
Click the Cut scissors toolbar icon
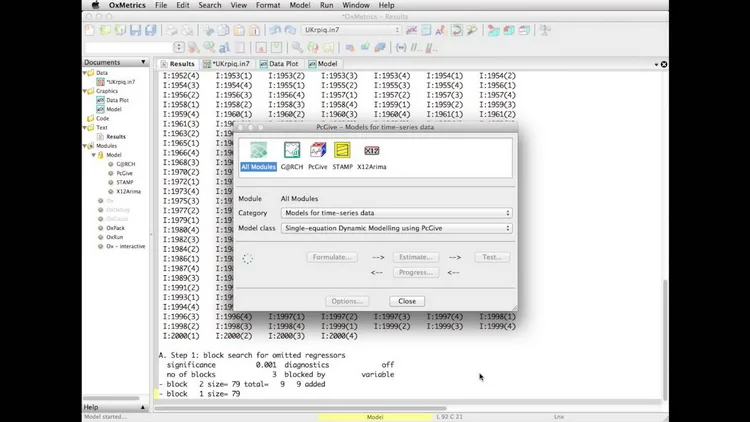[209, 30]
